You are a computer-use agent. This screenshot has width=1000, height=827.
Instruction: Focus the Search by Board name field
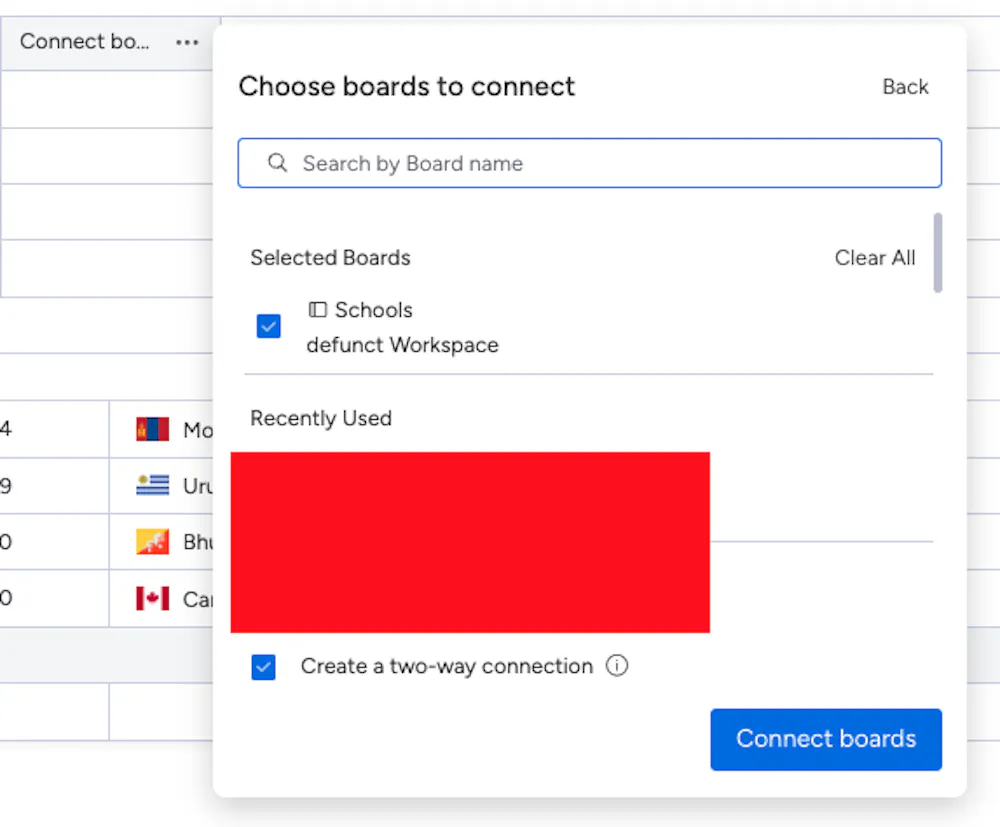coord(600,163)
